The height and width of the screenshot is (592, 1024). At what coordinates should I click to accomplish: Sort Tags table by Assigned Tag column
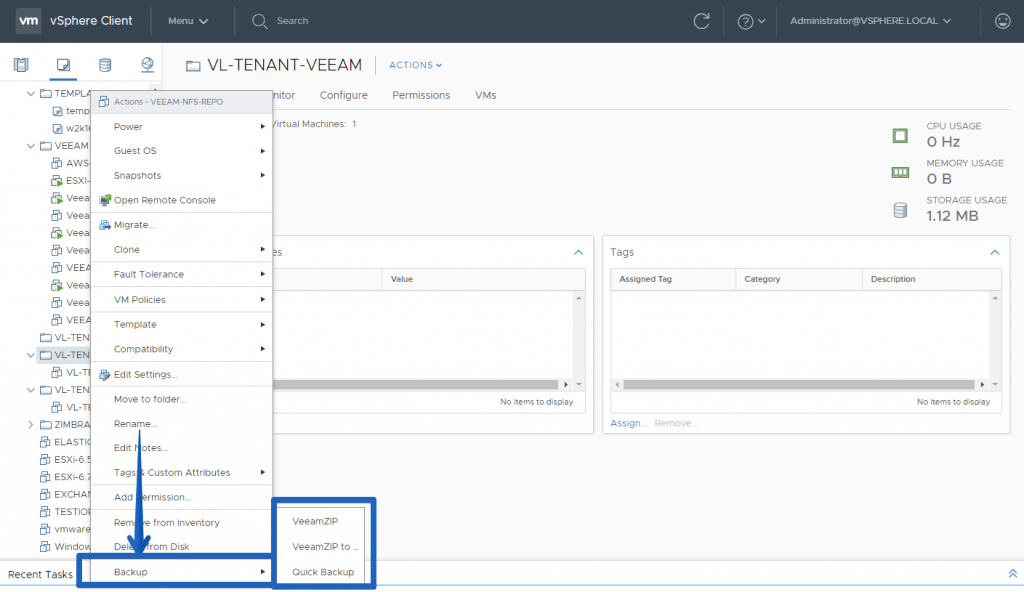click(x=673, y=279)
